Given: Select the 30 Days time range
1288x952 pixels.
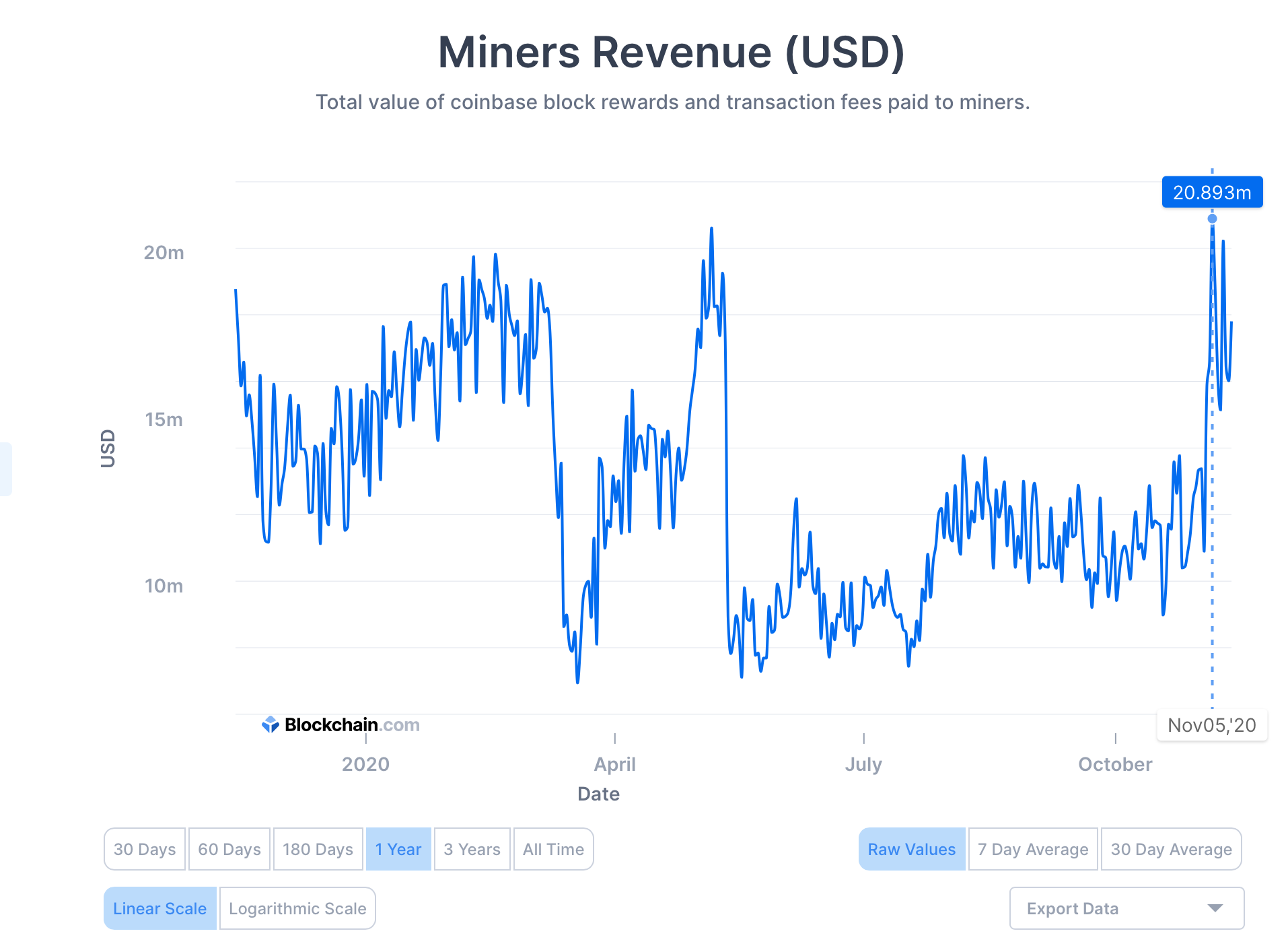Looking at the screenshot, I should [x=145, y=849].
